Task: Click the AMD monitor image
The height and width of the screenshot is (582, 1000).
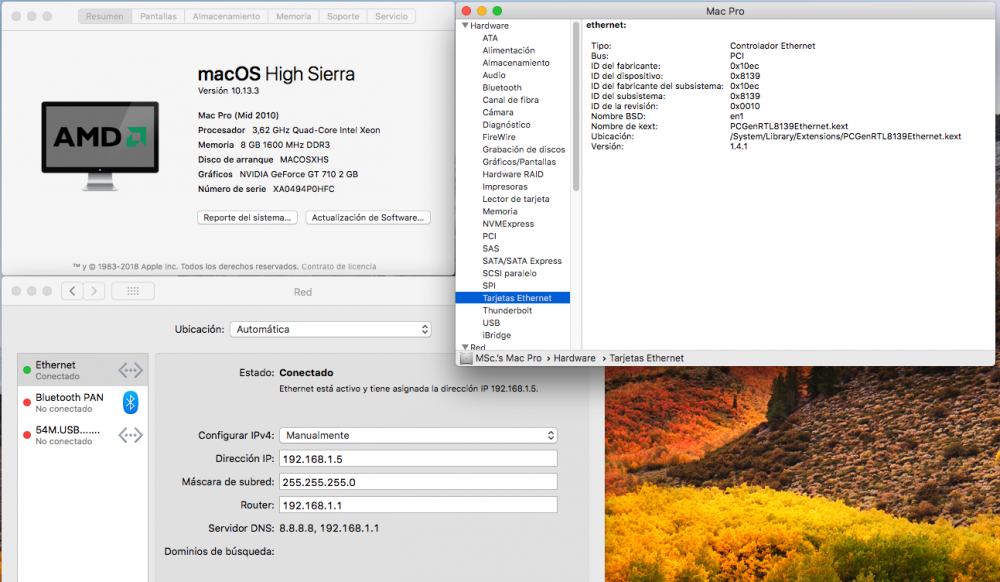Action: (100, 146)
